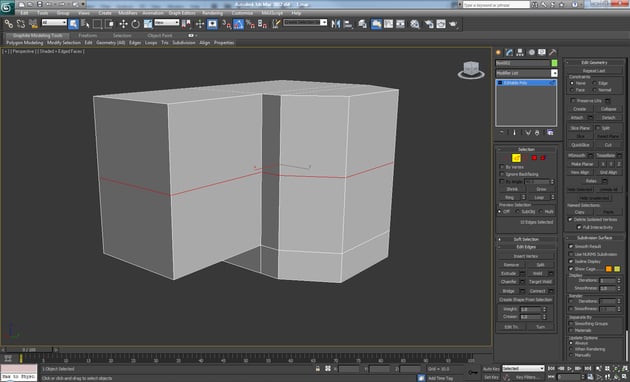Image resolution: width=630 pixels, height=382 pixels.
Task: Open the Customize menu
Action: (242, 13)
